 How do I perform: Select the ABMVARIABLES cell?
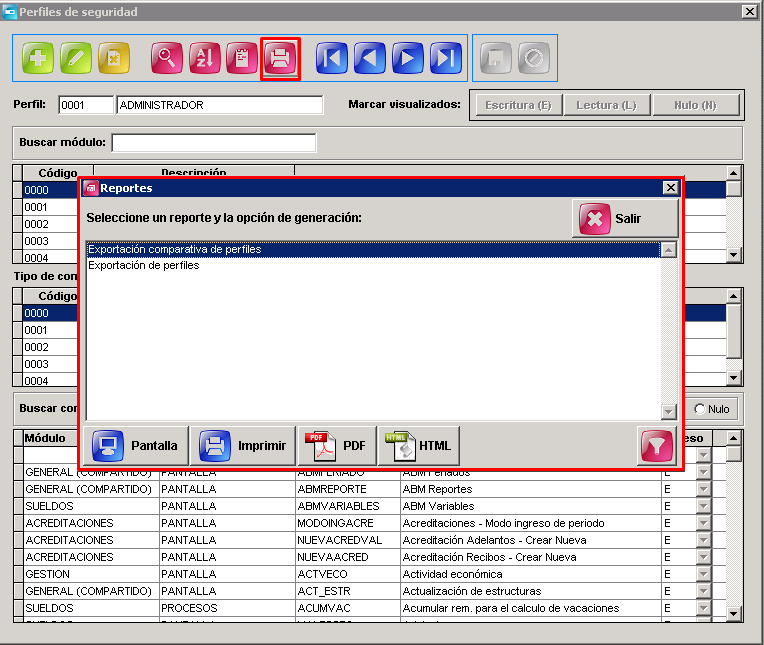(347, 506)
